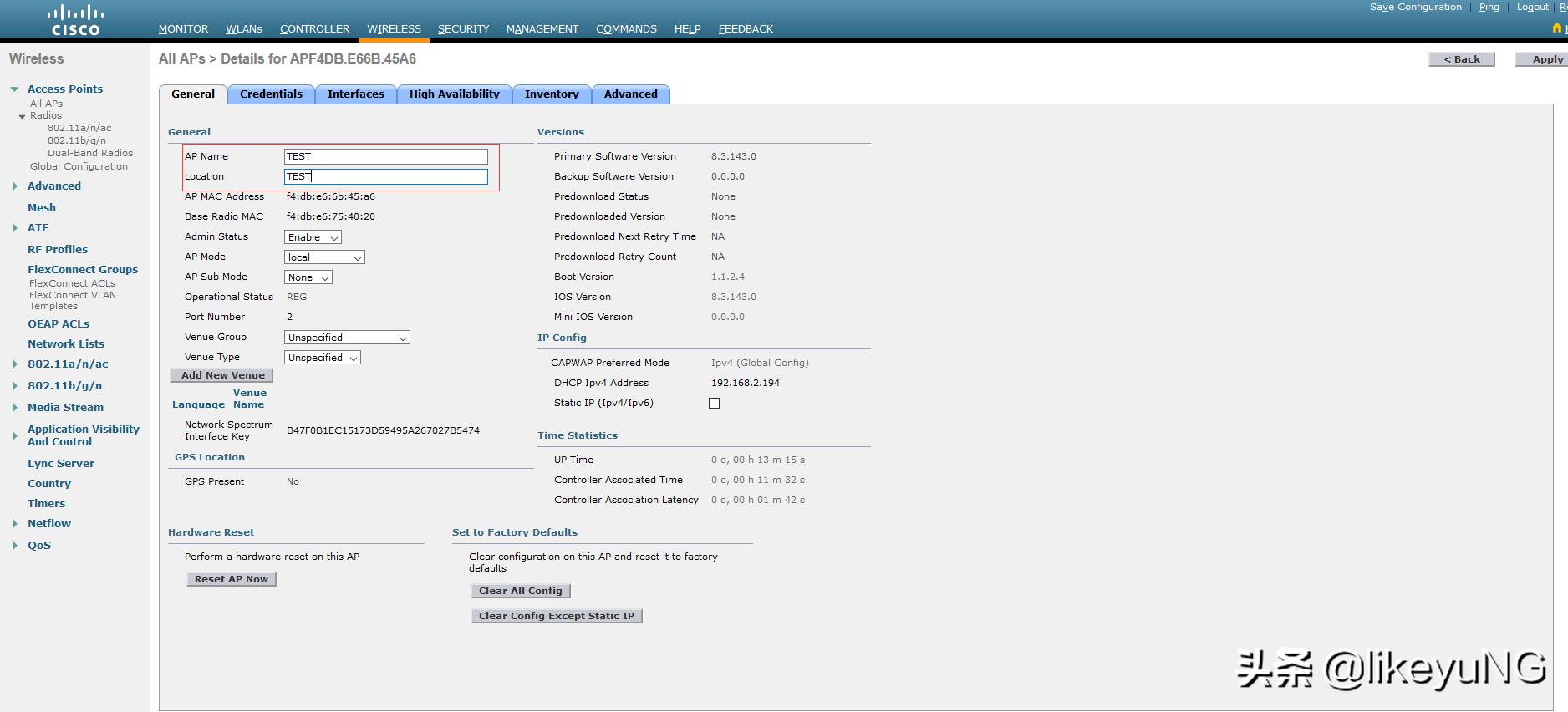Expand the Netflow section arrow
The height and width of the screenshot is (712, 1568).
tap(14, 523)
